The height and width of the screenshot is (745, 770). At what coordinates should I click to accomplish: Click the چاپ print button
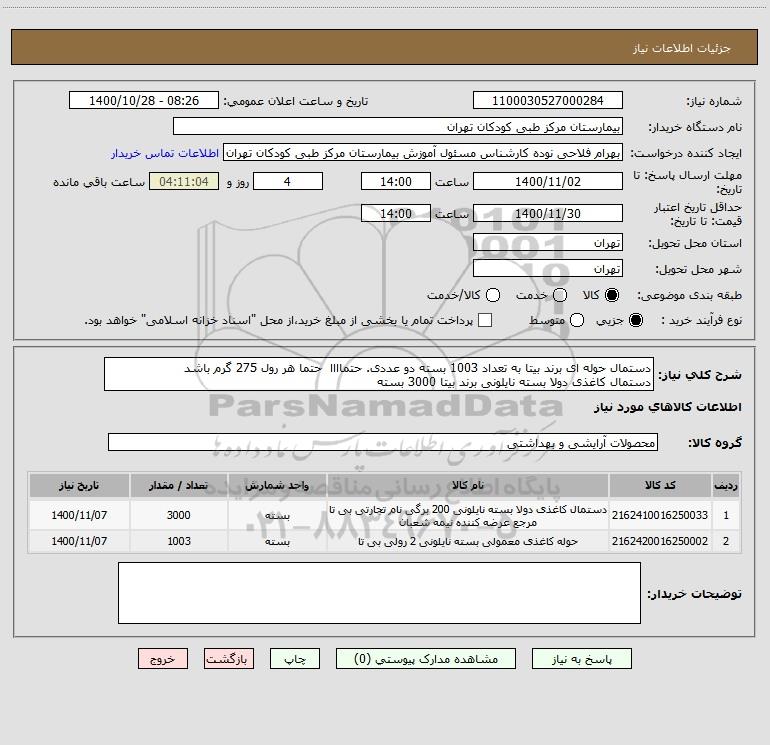pos(296,659)
